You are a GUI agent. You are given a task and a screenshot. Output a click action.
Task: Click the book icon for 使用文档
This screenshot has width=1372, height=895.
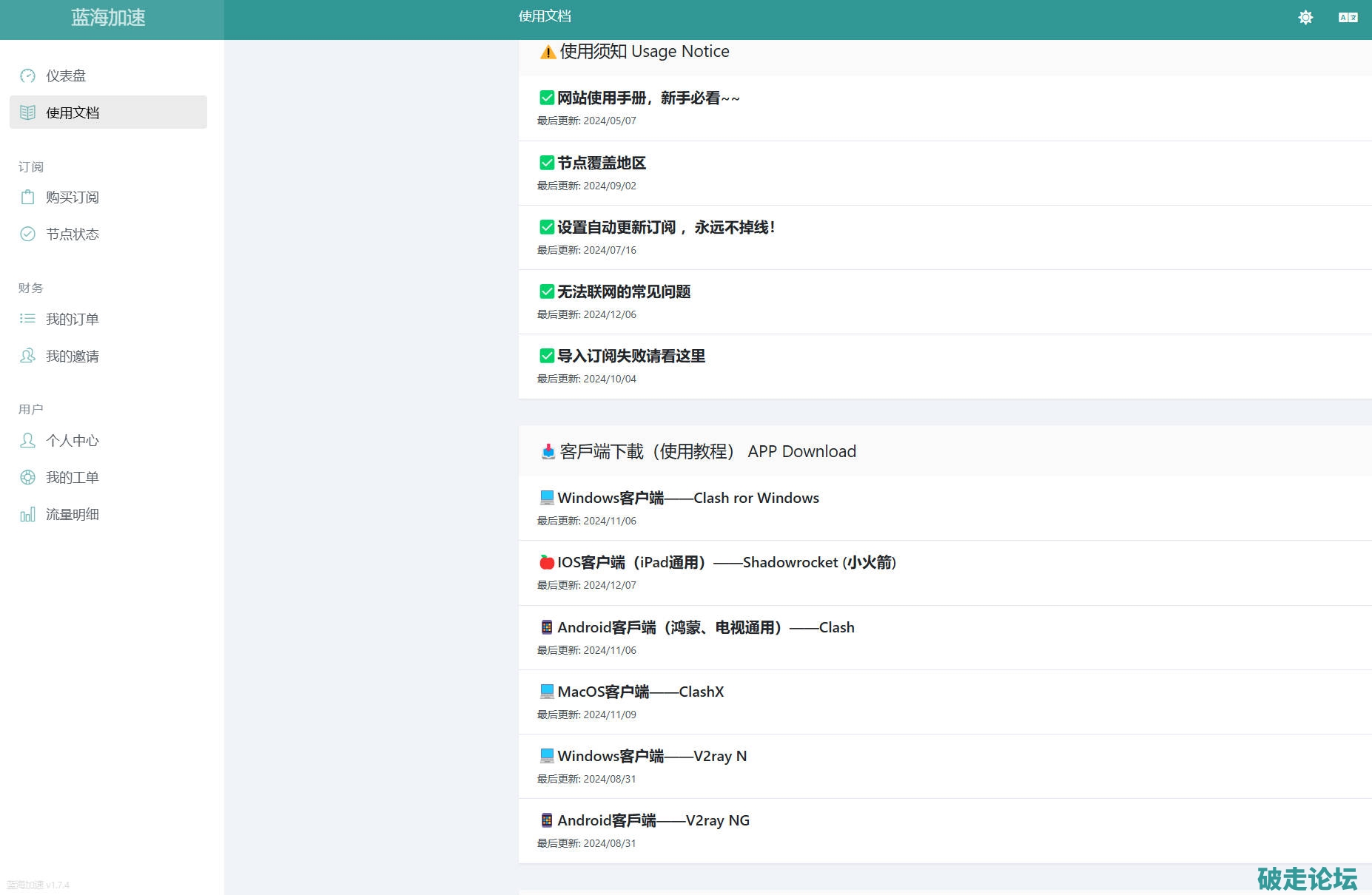[27, 112]
